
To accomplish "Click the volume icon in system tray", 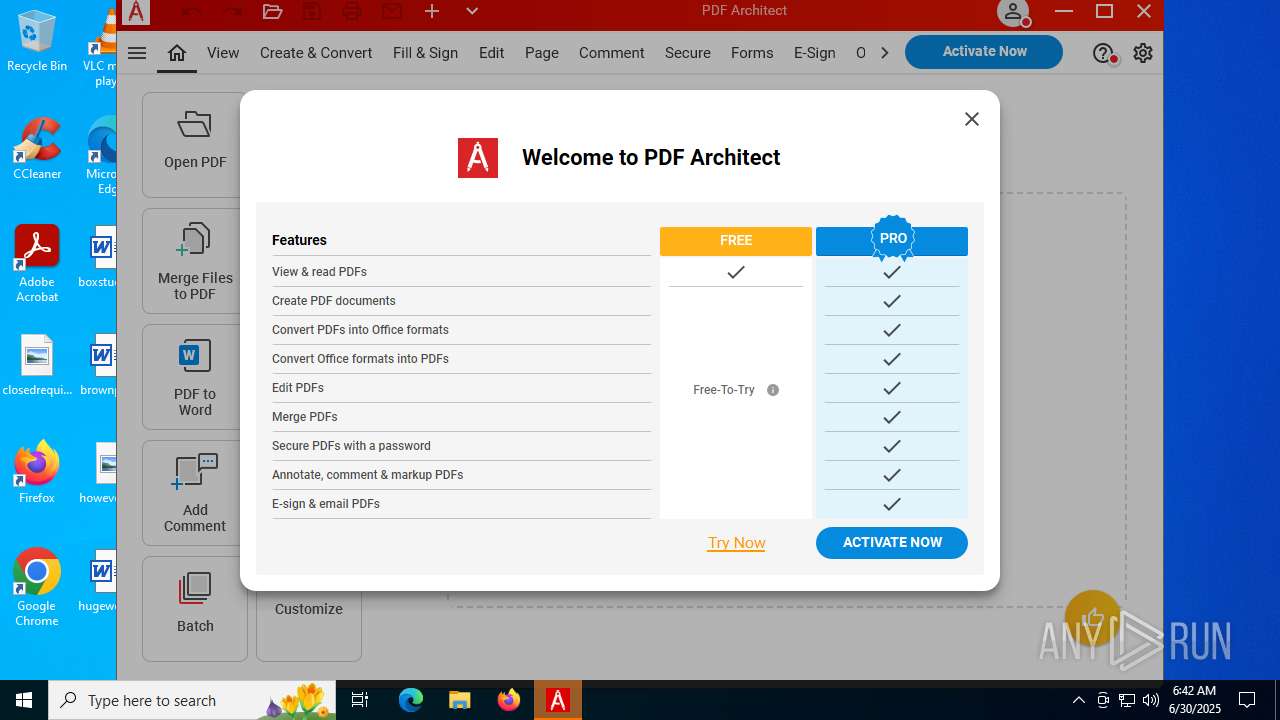I will (1151, 700).
